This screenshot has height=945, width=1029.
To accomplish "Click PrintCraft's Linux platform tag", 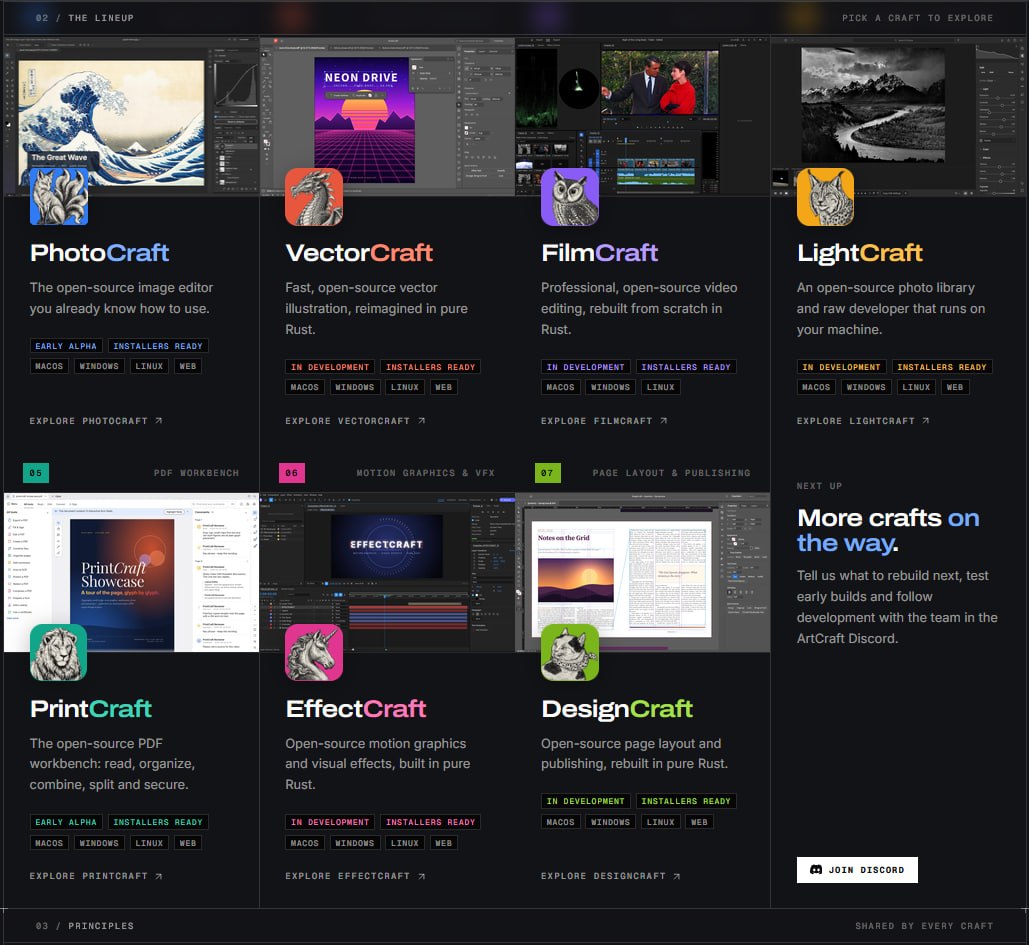I will [149, 843].
